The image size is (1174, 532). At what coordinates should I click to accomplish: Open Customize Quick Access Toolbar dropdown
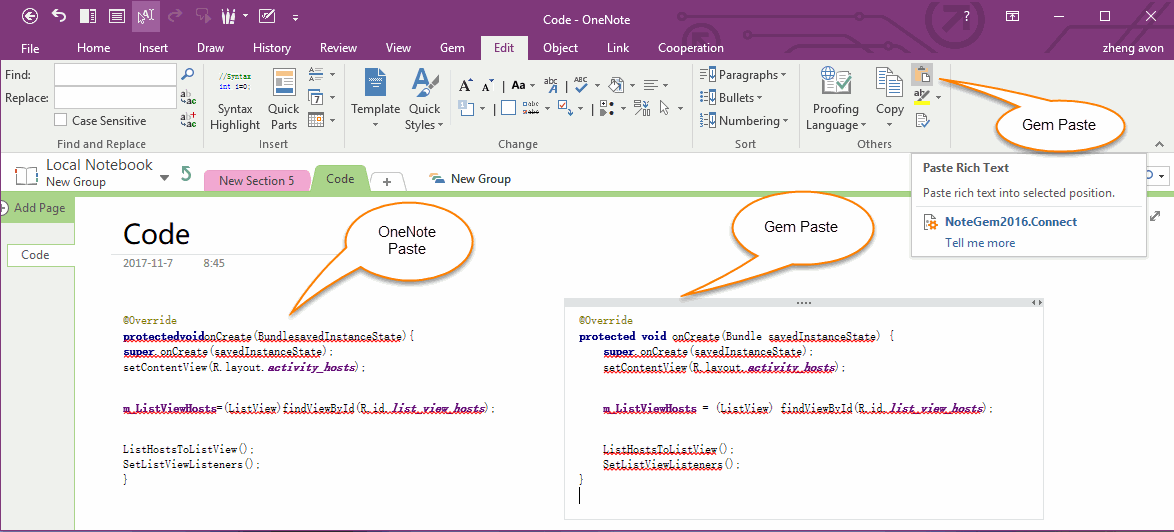click(296, 16)
